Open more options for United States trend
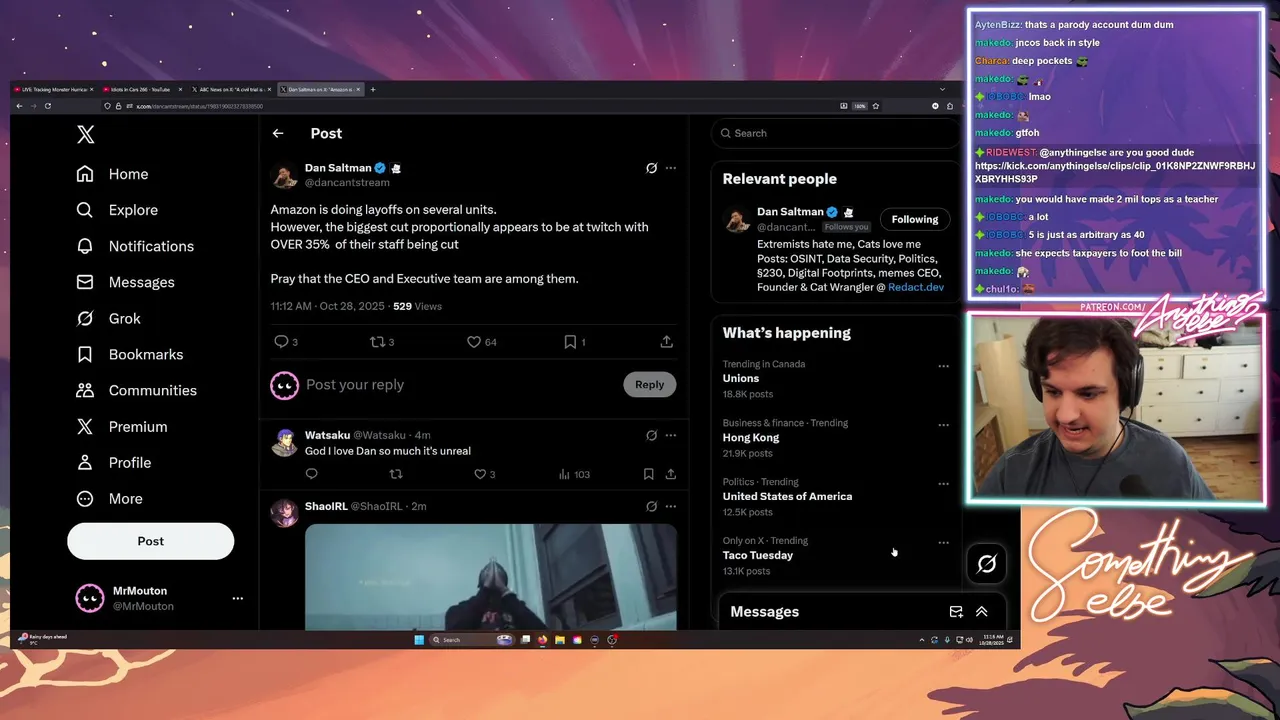 tap(943, 484)
